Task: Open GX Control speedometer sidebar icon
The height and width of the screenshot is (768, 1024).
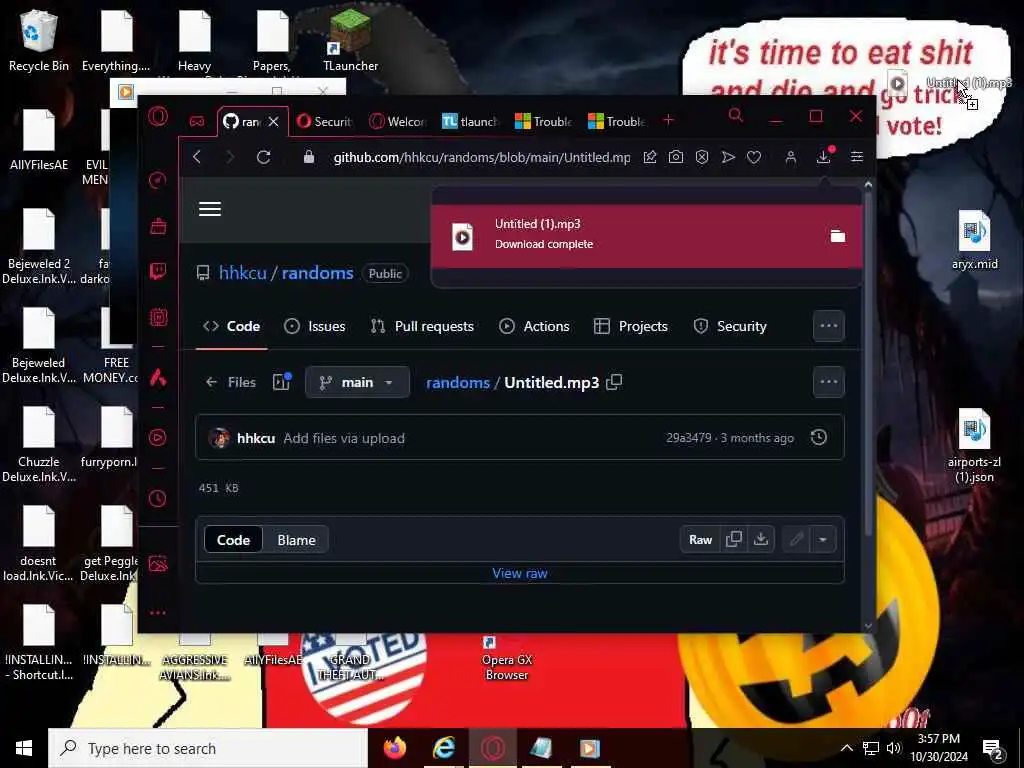Action: pyautogui.click(x=157, y=180)
